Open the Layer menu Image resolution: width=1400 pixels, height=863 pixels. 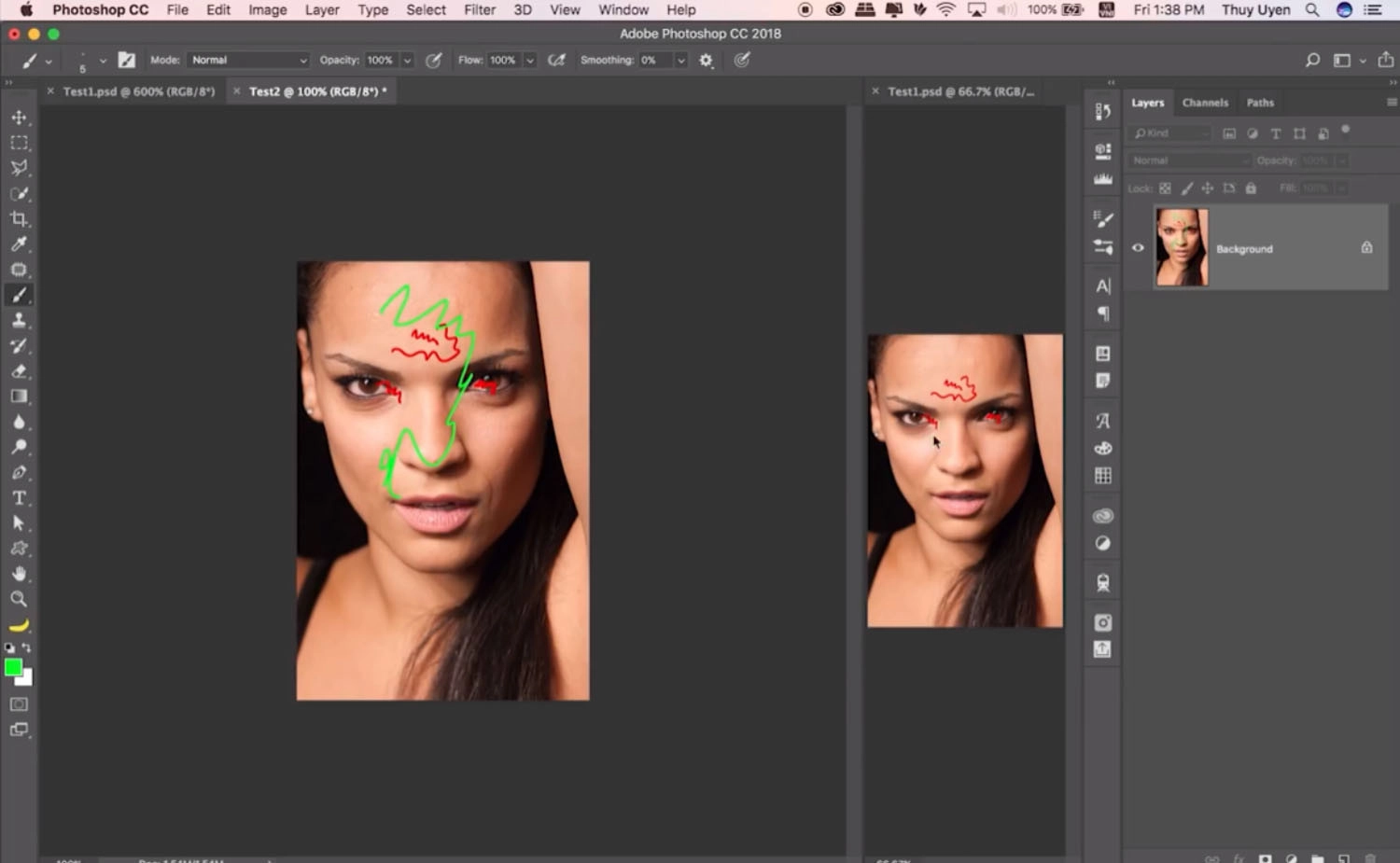pyautogui.click(x=322, y=9)
